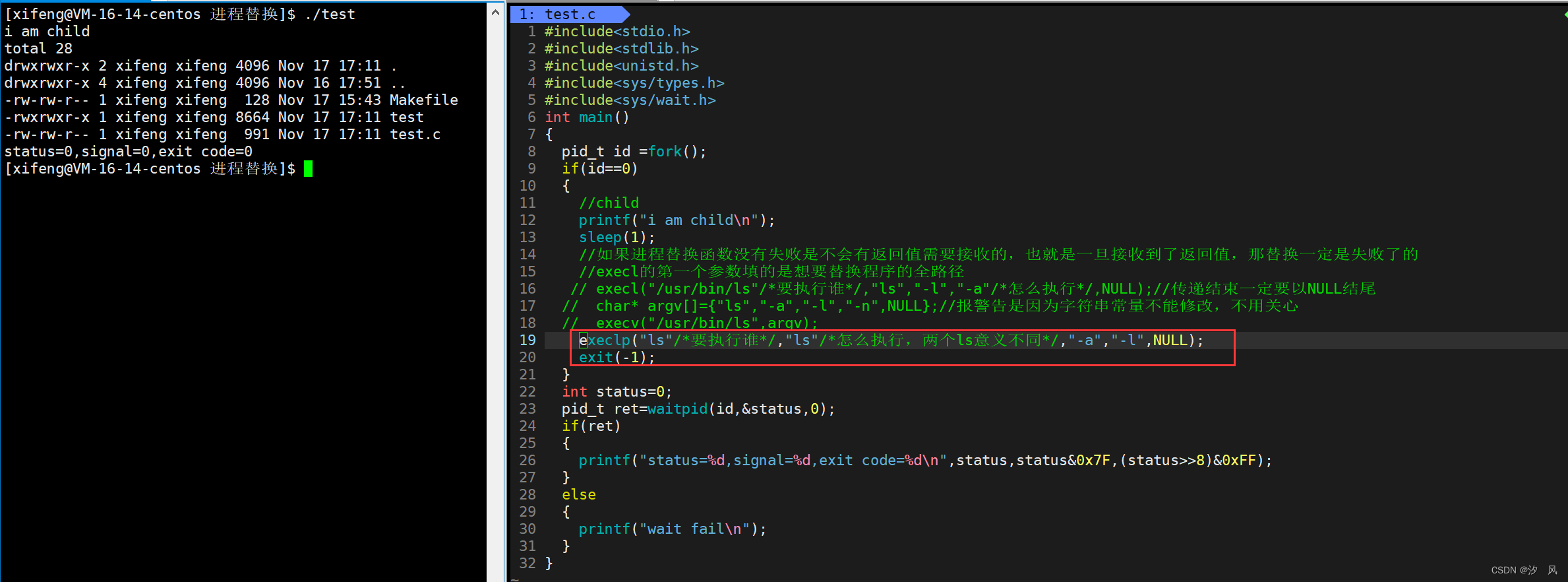Click line number 32 in gutter
This screenshot has height=582, width=1568.
[528, 564]
